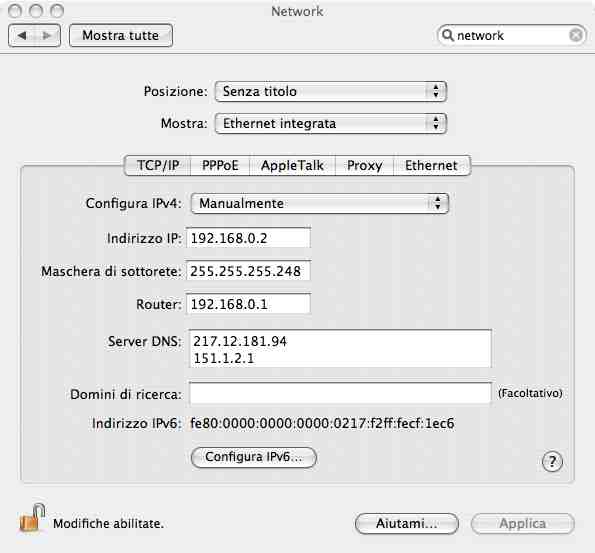Click the back navigation arrow
Image resolution: width=595 pixels, height=553 pixels.
(22, 36)
